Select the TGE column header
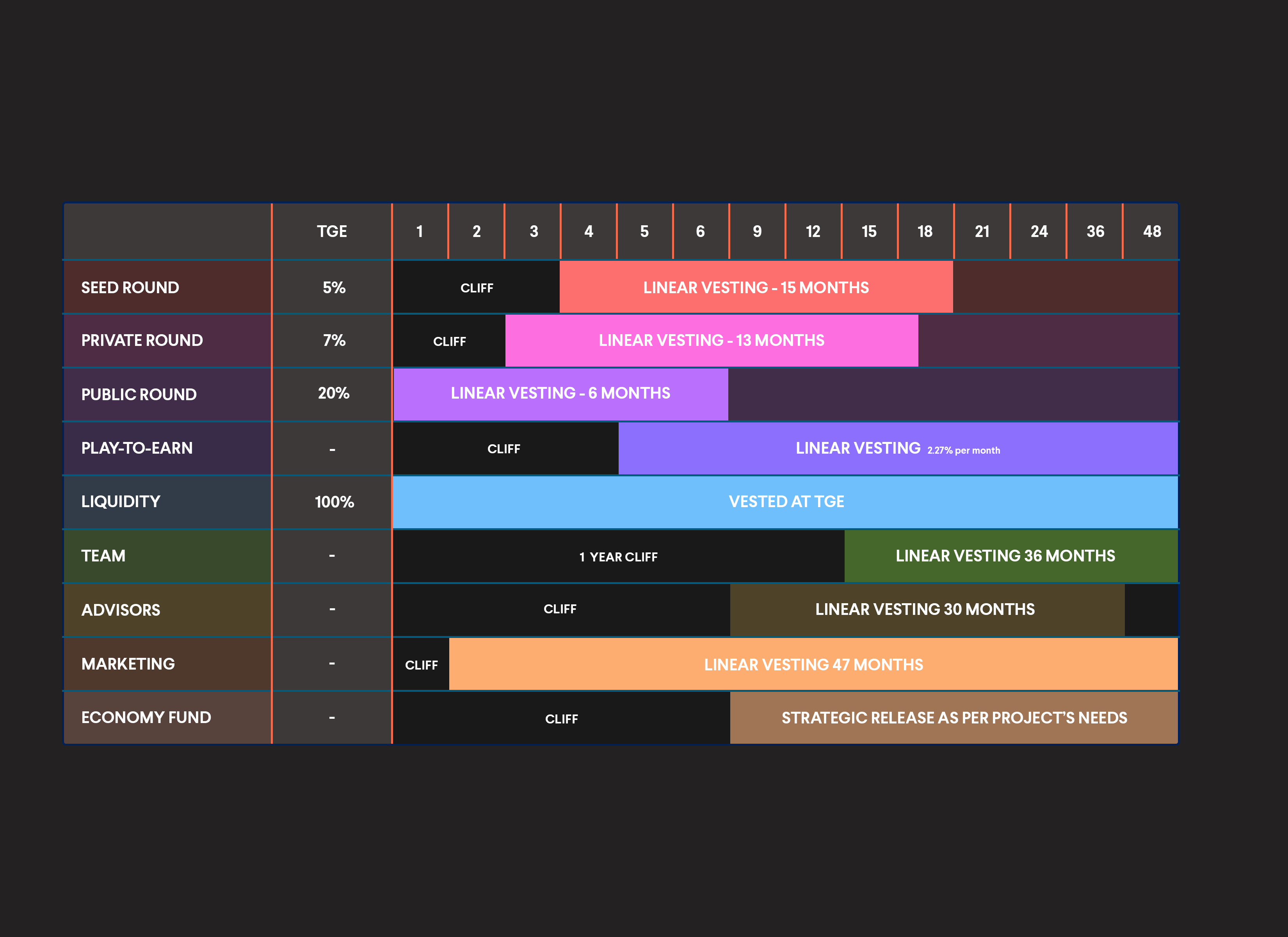Screen dimensions: 1288x937 tap(332, 231)
